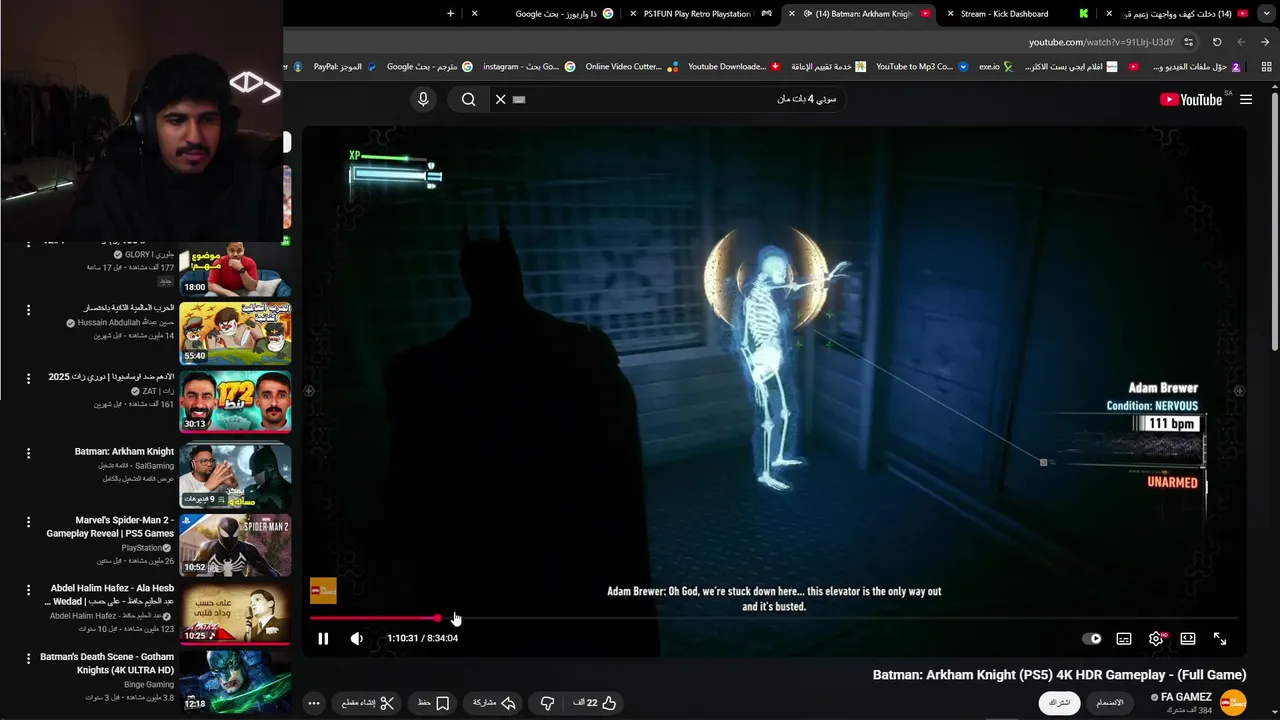The height and width of the screenshot is (720, 1280).
Task: Create a clip with the scissors button
Action: 368,703
